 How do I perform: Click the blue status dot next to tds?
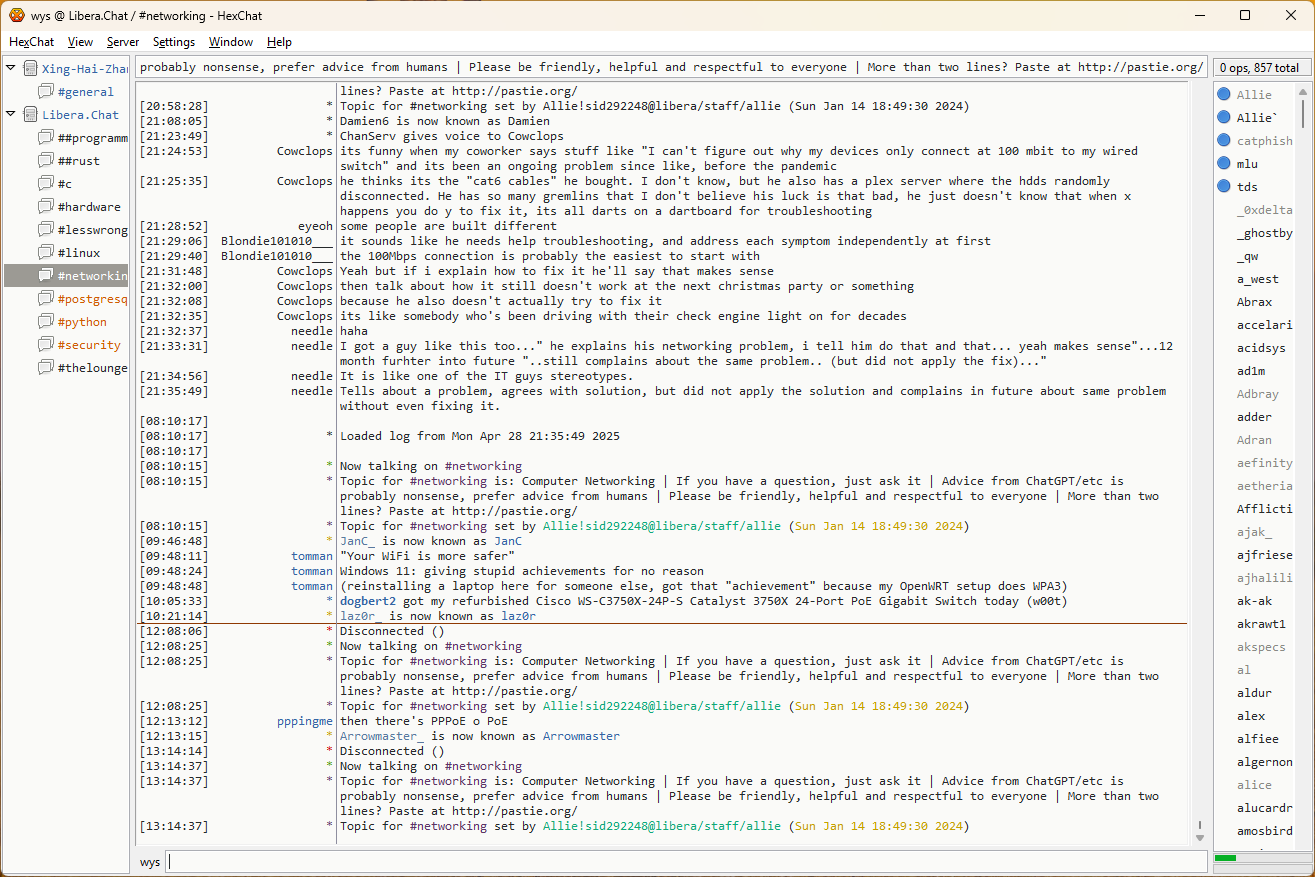[1223, 187]
